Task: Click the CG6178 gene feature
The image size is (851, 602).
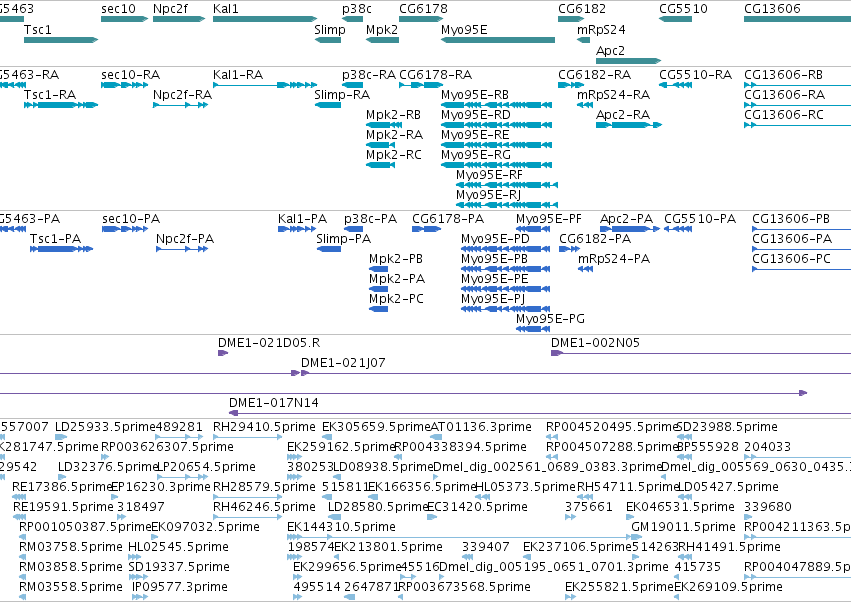Action: pyautogui.click(x=421, y=19)
